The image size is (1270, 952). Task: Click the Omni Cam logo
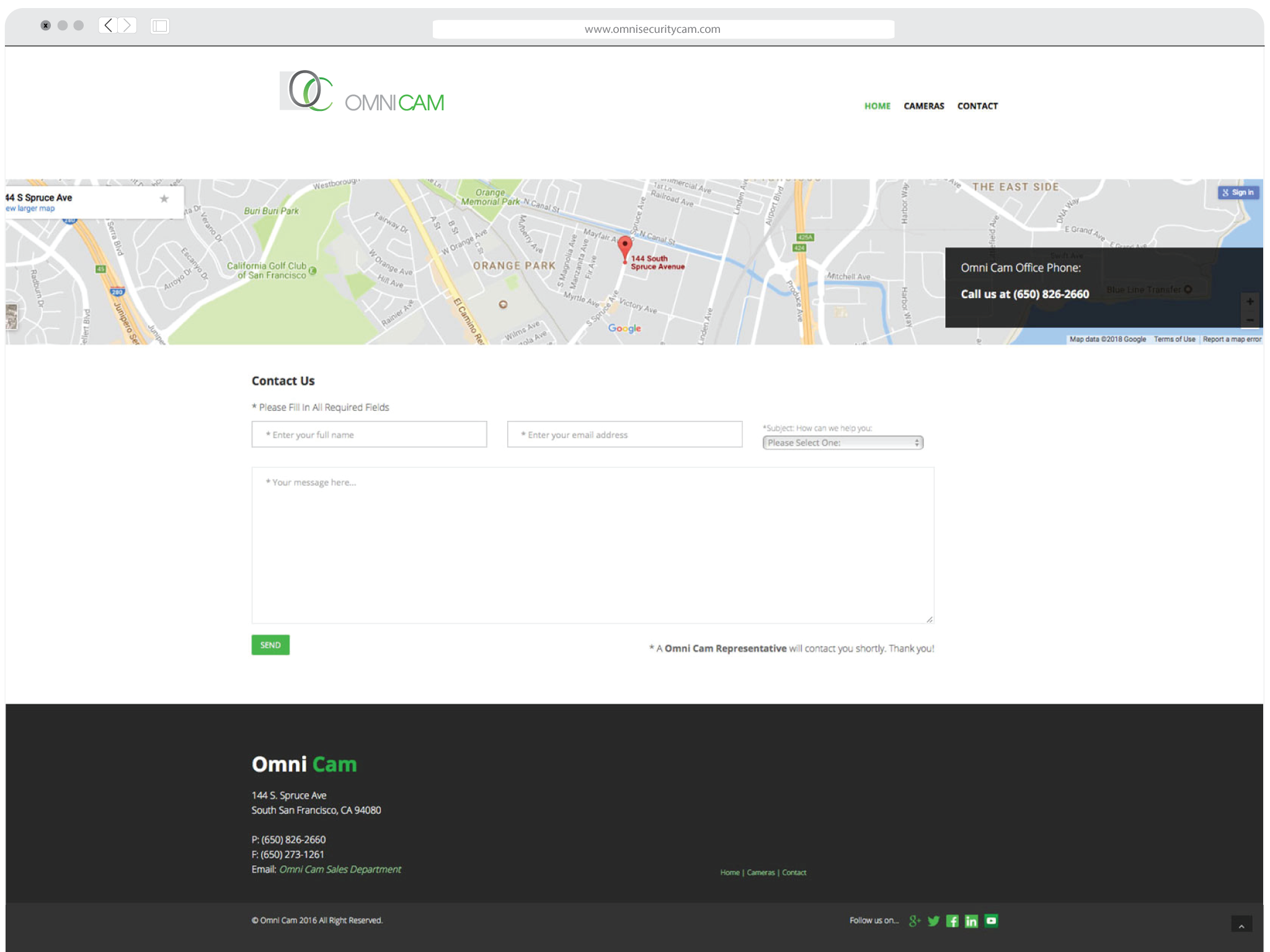tap(362, 91)
